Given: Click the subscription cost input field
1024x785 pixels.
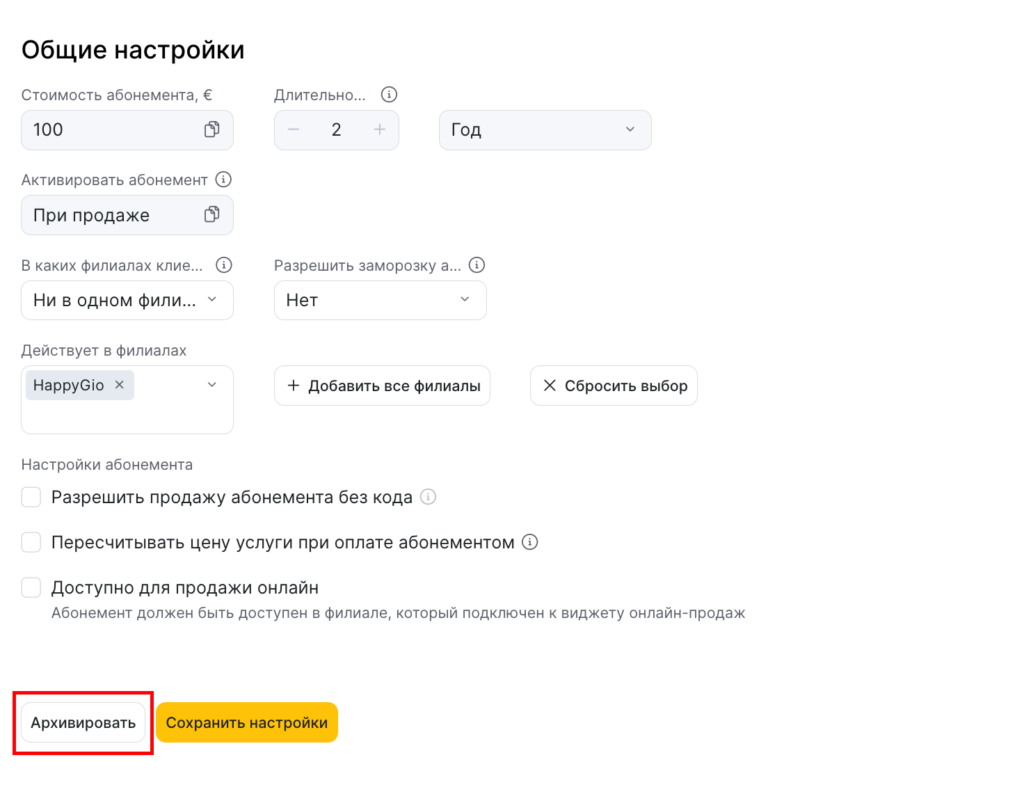Looking at the screenshot, I should pos(110,130).
